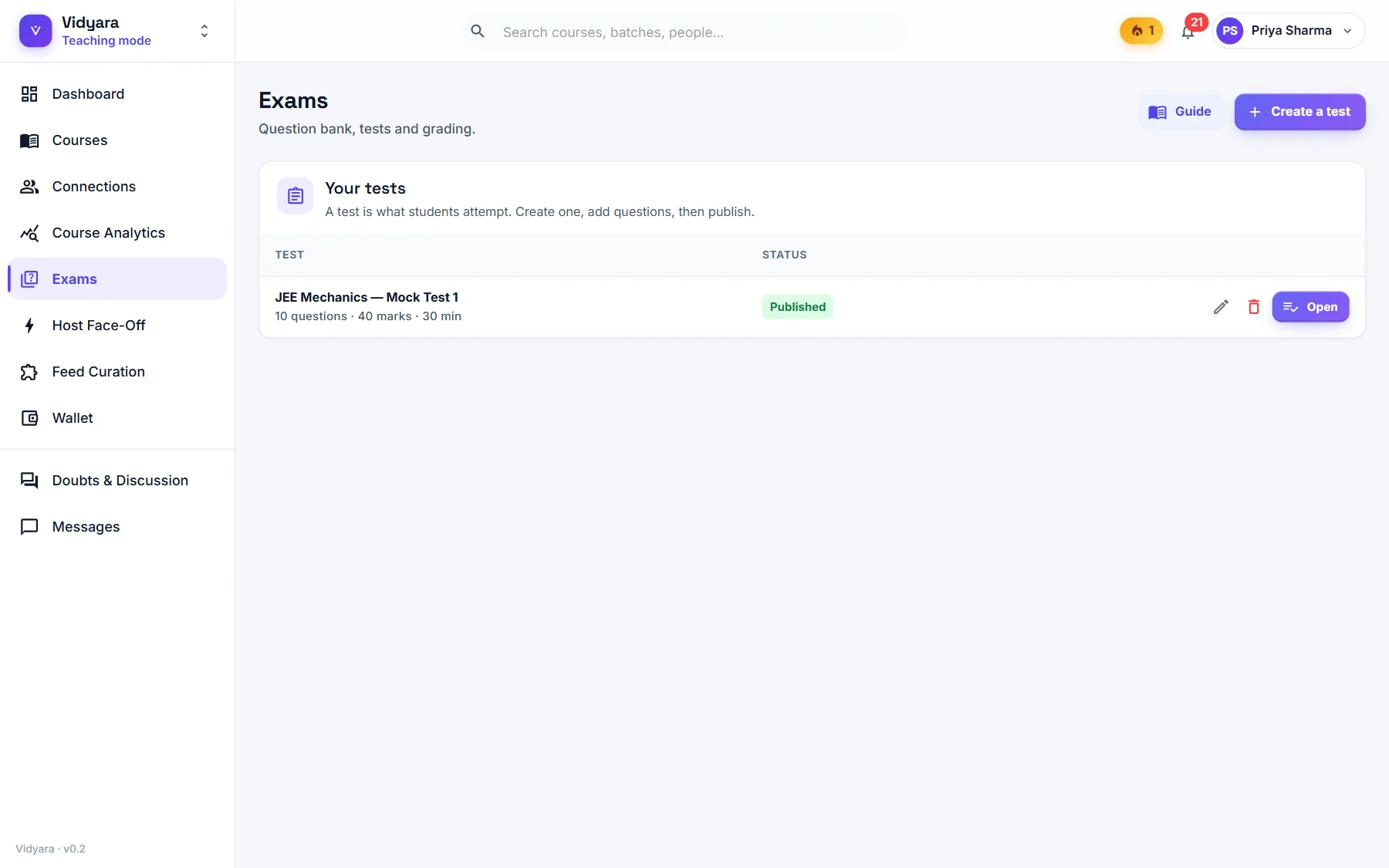1389x868 pixels.
Task: Click the Exams sidebar icon
Action: click(29, 279)
